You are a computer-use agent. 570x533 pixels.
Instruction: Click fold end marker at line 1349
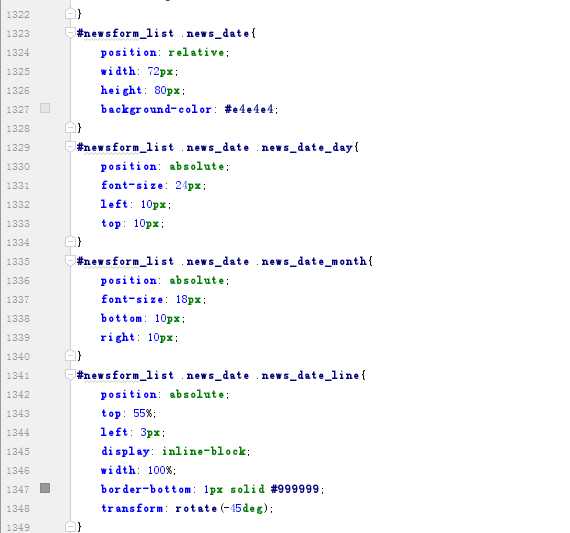[x=70, y=526]
